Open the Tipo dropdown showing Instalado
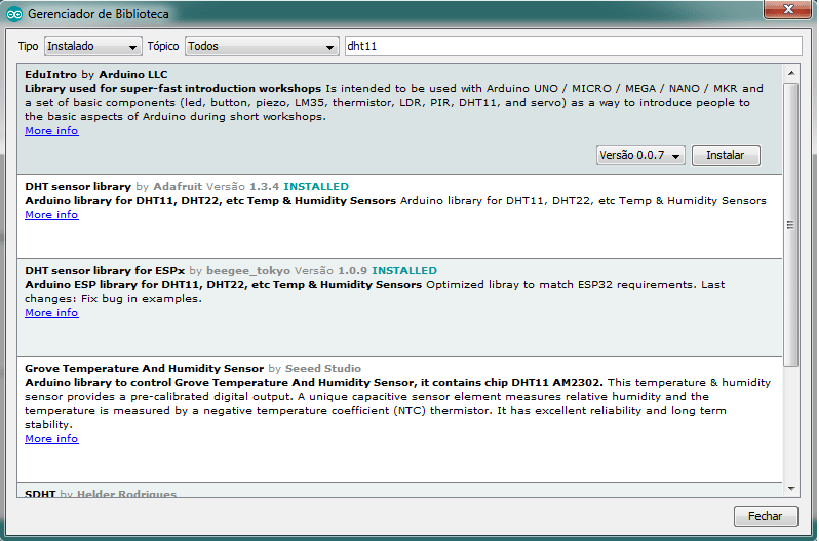819x541 pixels. click(93, 46)
